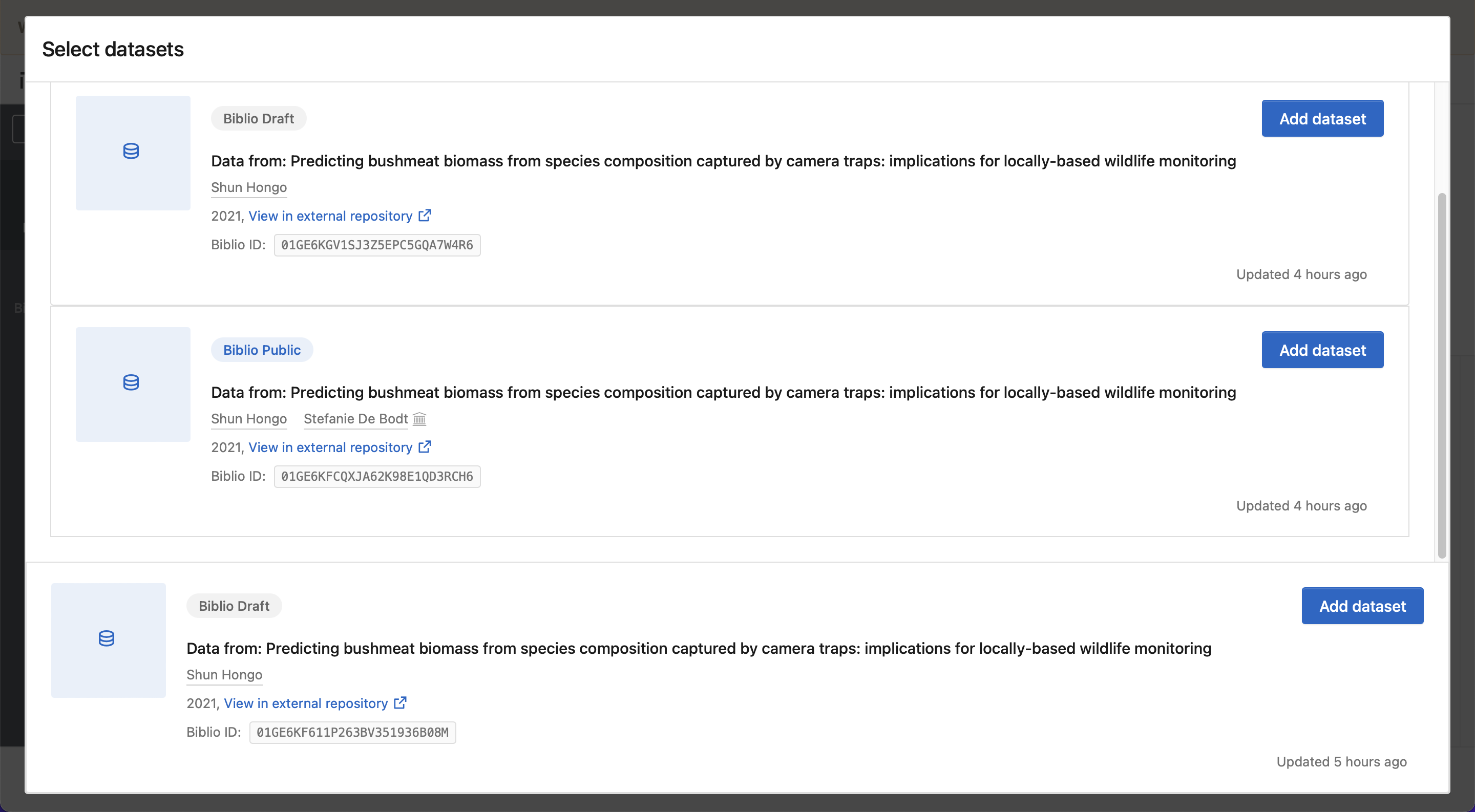
Task: Click the database icon on the Biblio Public dataset
Action: pos(132,383)
